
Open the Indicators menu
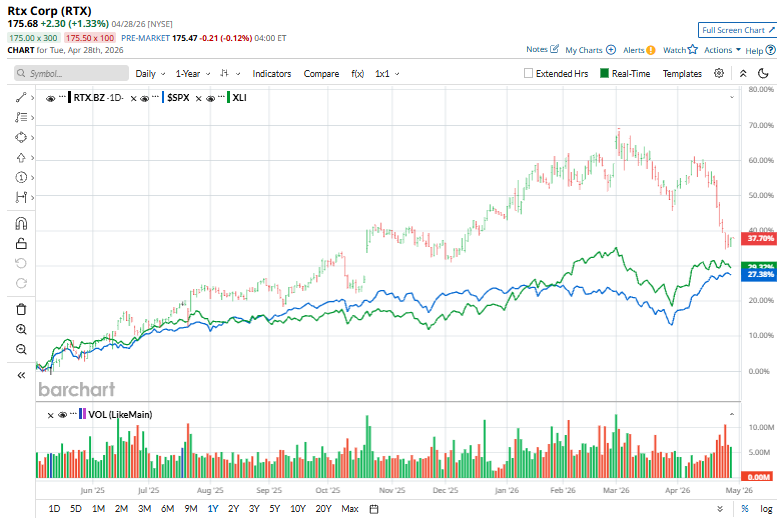[x=272, y=73]
